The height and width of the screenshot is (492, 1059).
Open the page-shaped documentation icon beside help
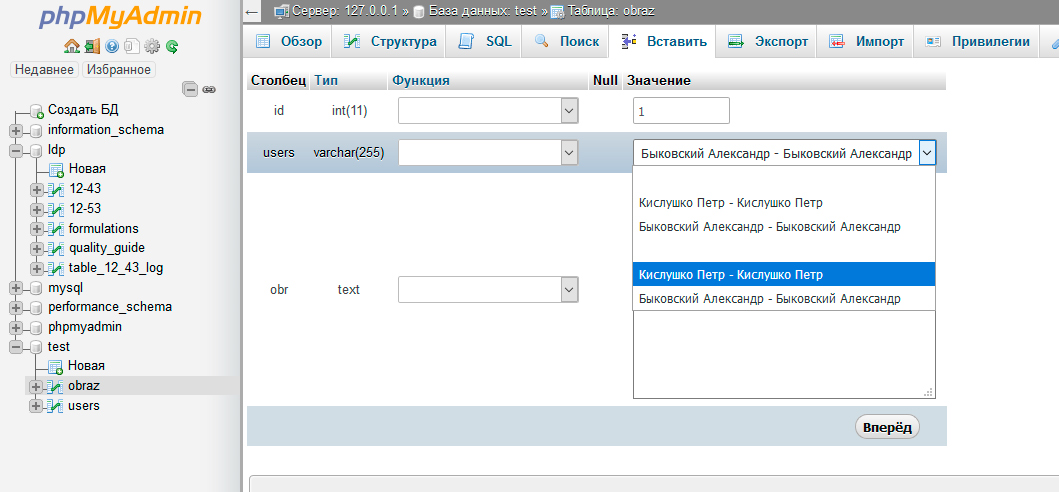132,46
